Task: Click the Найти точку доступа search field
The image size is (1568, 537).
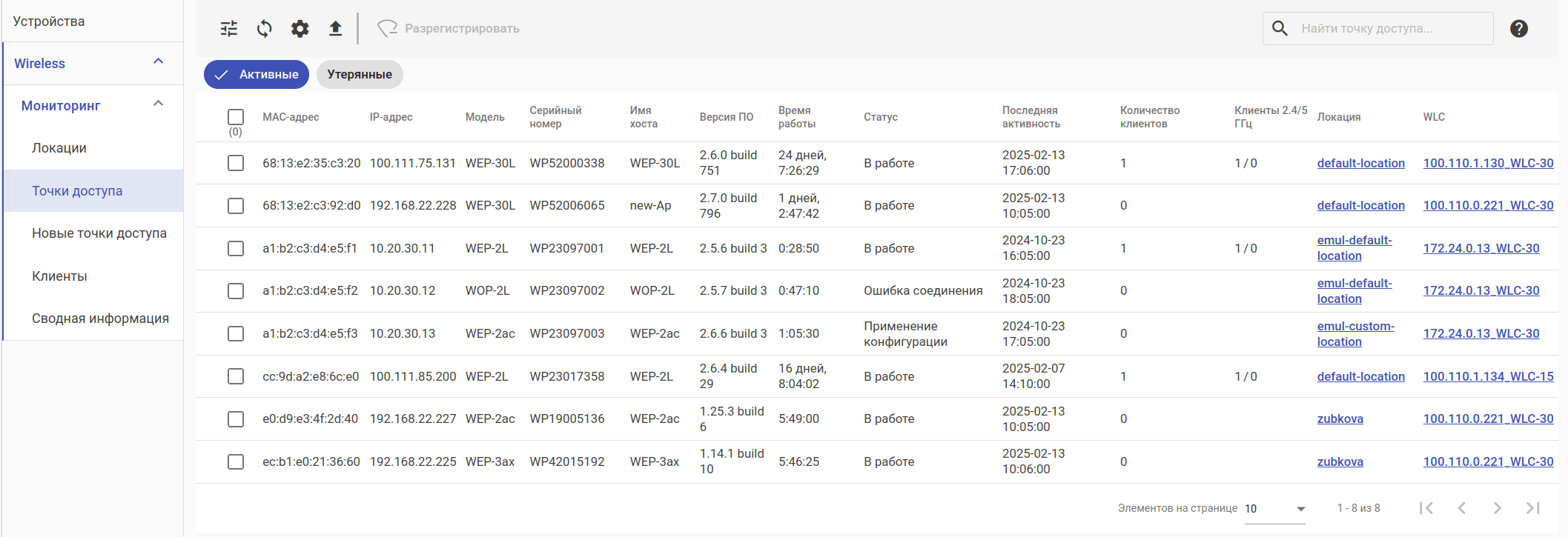Action: [1386, 29]
